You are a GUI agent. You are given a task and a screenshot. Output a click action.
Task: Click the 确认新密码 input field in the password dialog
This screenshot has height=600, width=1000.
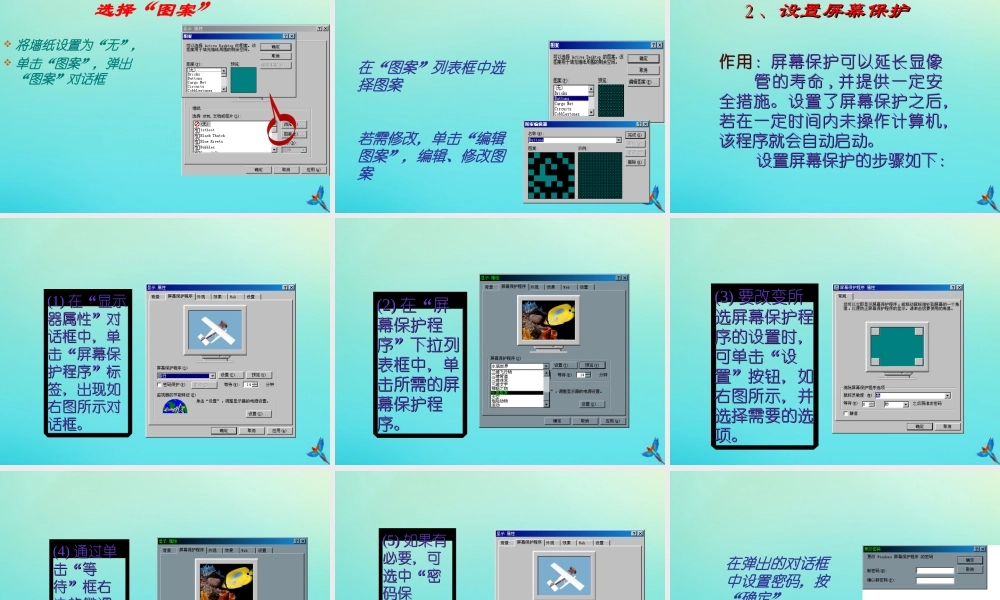pos(935,581)
